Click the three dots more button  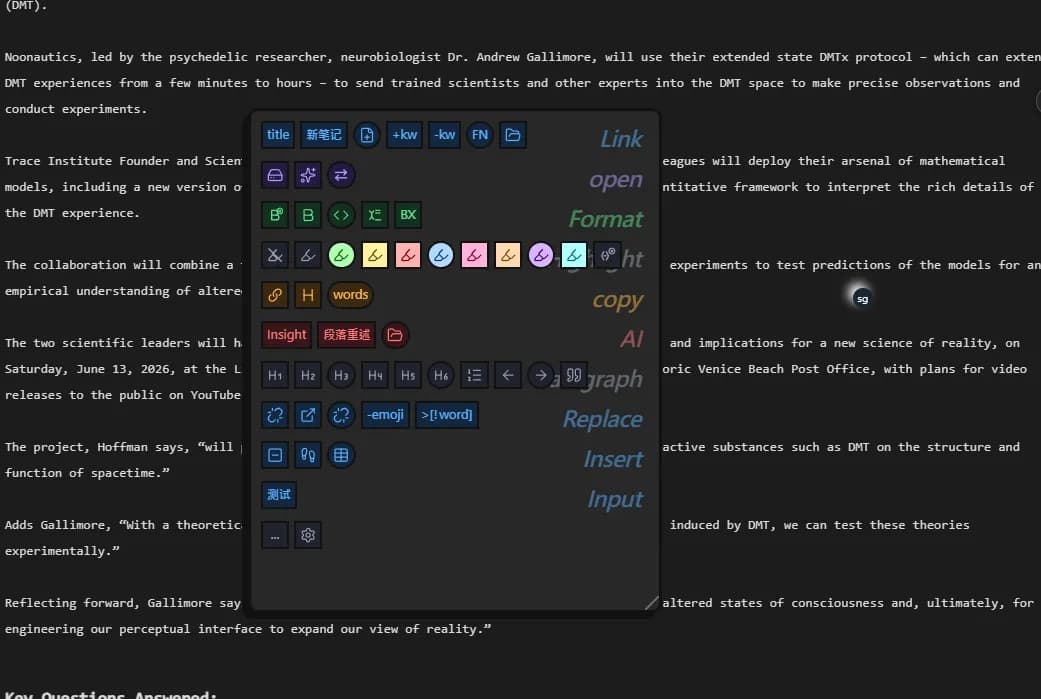[275, 535]
